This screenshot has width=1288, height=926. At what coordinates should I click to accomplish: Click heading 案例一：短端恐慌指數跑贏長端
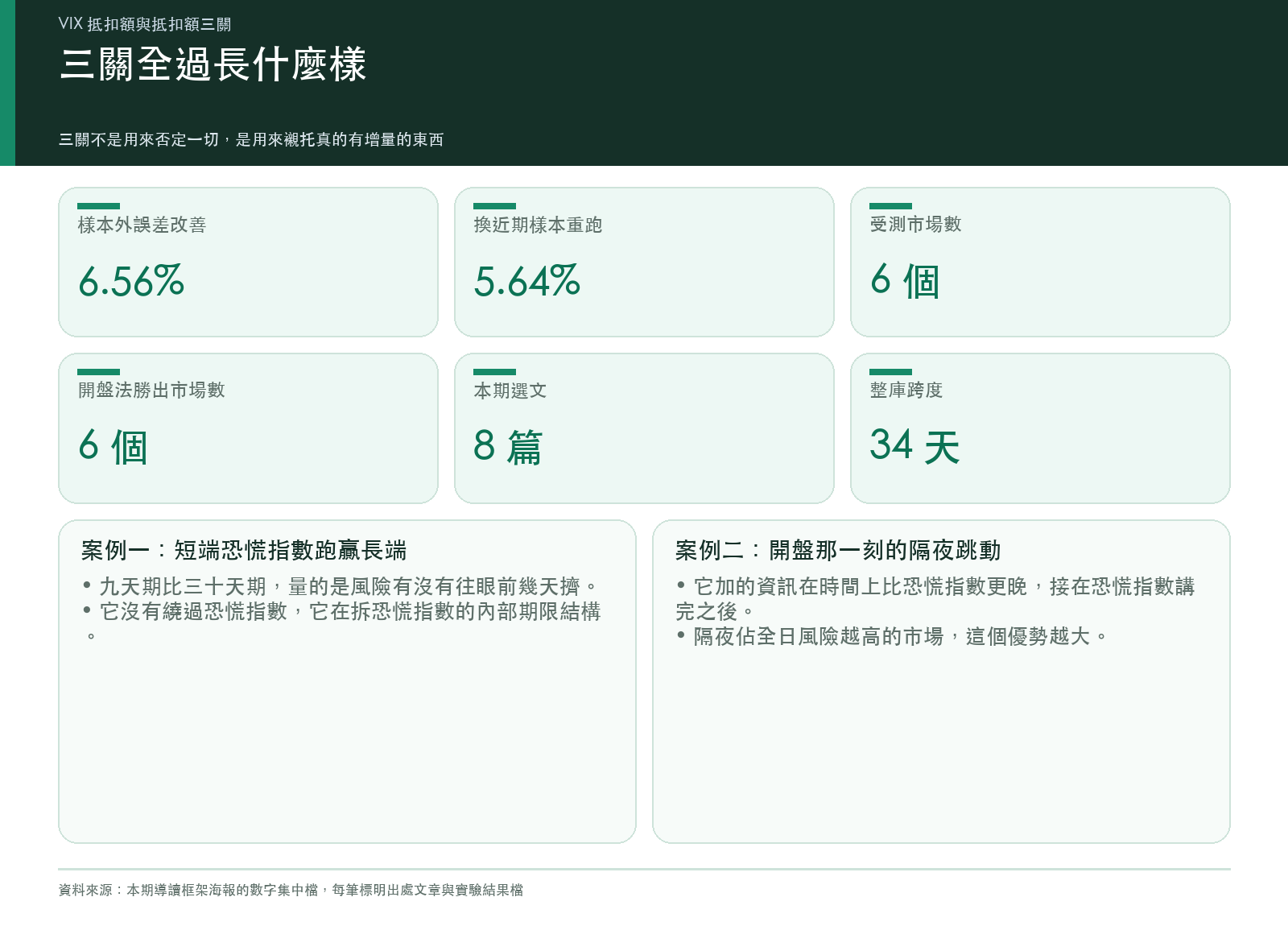coord(244,551)
